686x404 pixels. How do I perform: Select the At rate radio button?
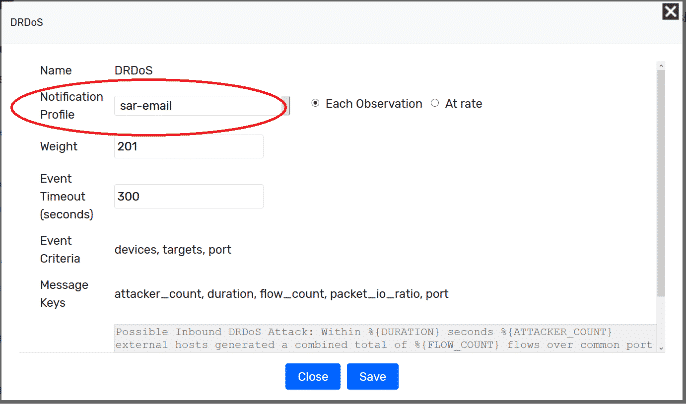[435, 104]
